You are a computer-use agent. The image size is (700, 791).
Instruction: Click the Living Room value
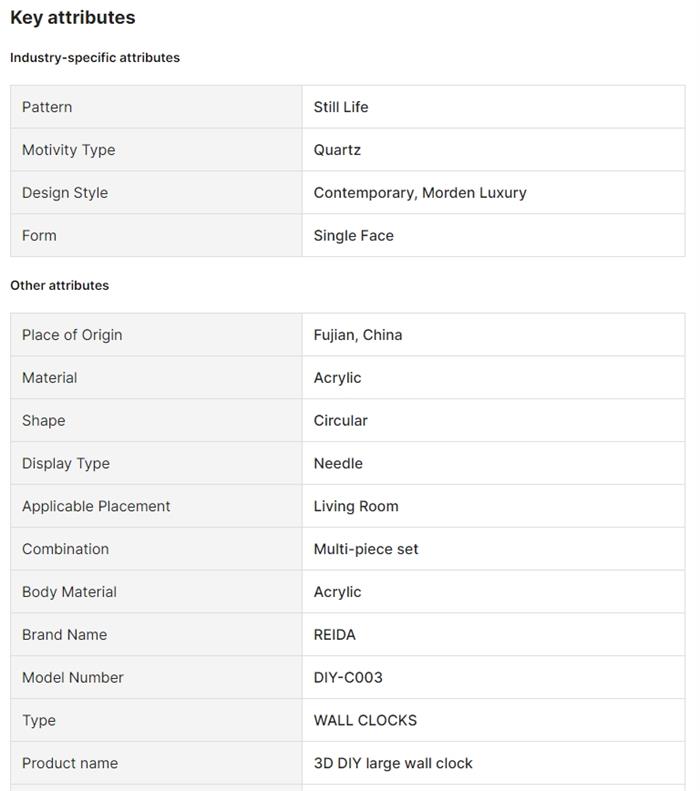click(x=356, y=507)
